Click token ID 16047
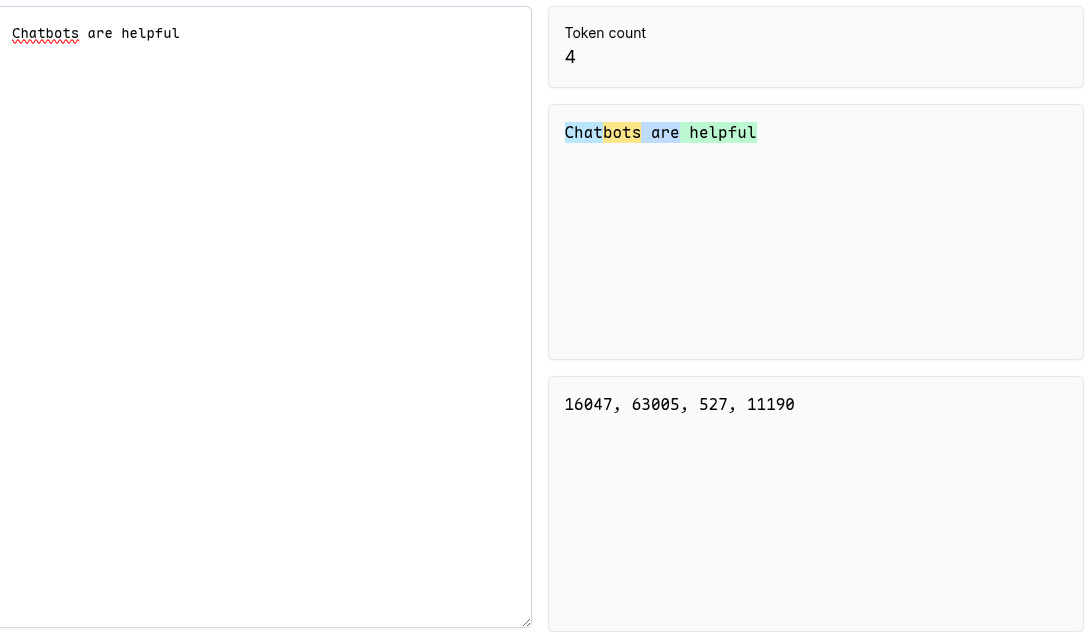 click(588, 404)
